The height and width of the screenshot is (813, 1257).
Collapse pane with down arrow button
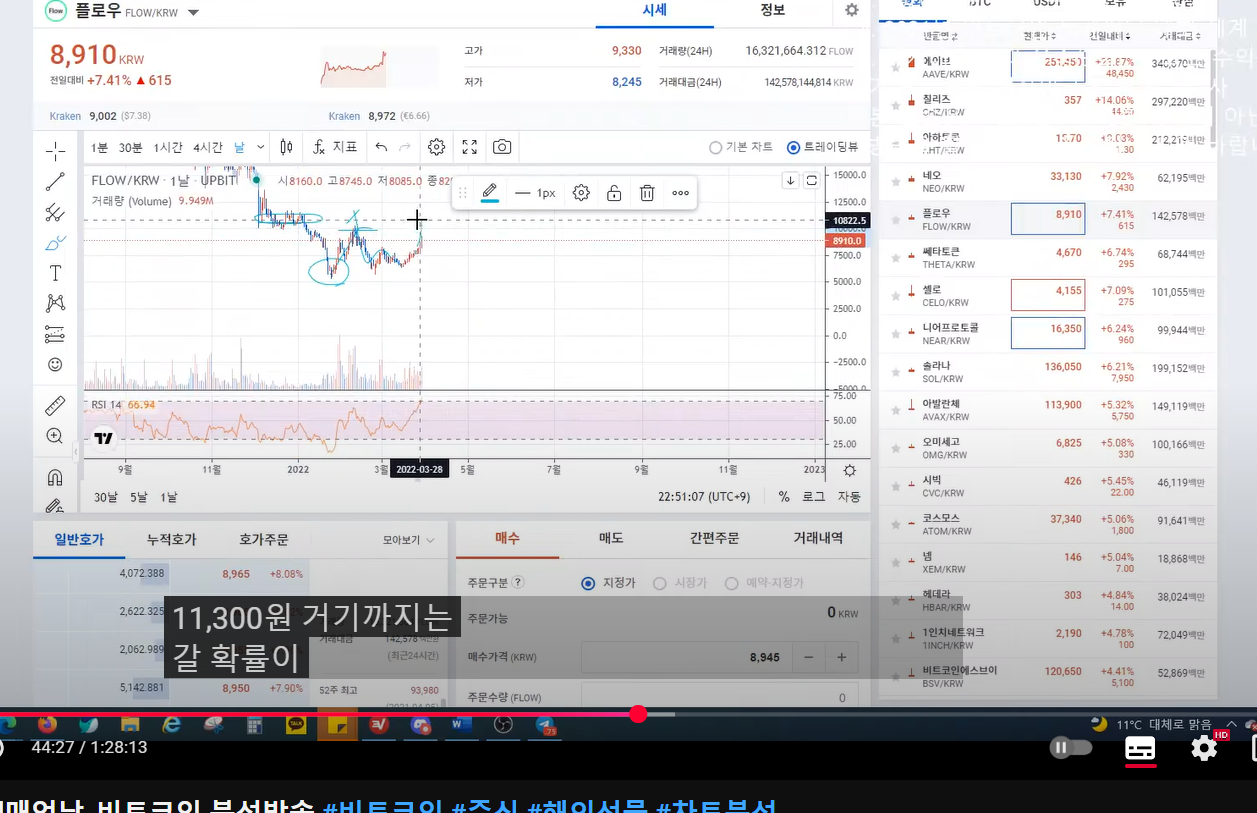[x=790, y=181]
